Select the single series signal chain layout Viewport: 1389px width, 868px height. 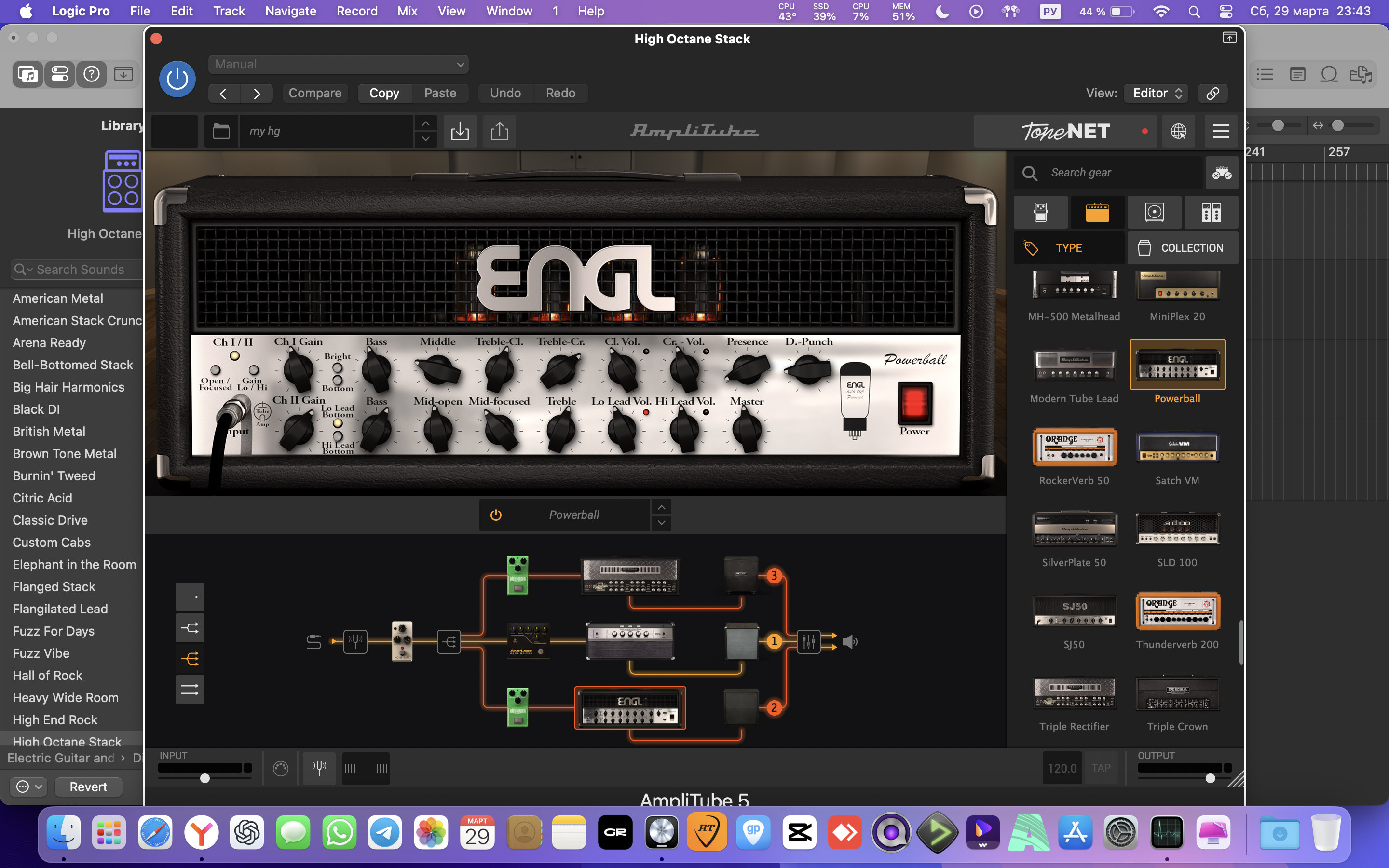[190, 597]
